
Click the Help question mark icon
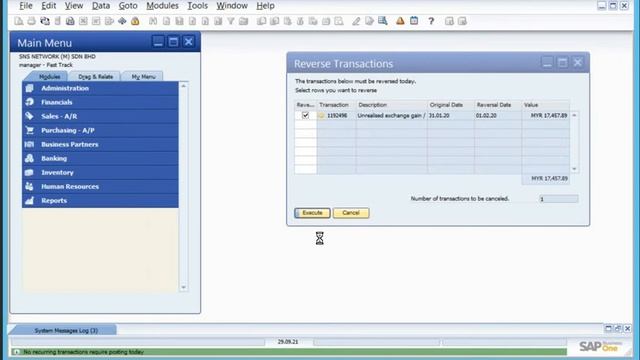431,21
